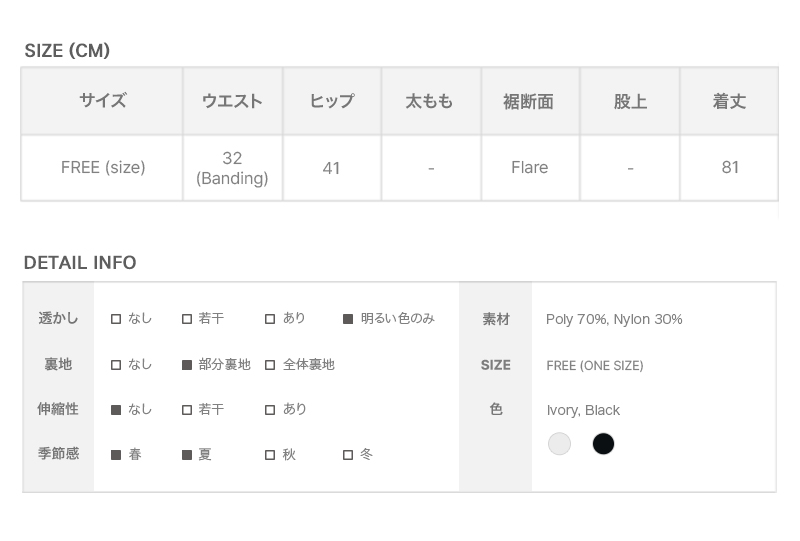Check the 伸縮性 '若干' checkbox
This screenshot has height=541, width=800.
(x=187, y=410)
